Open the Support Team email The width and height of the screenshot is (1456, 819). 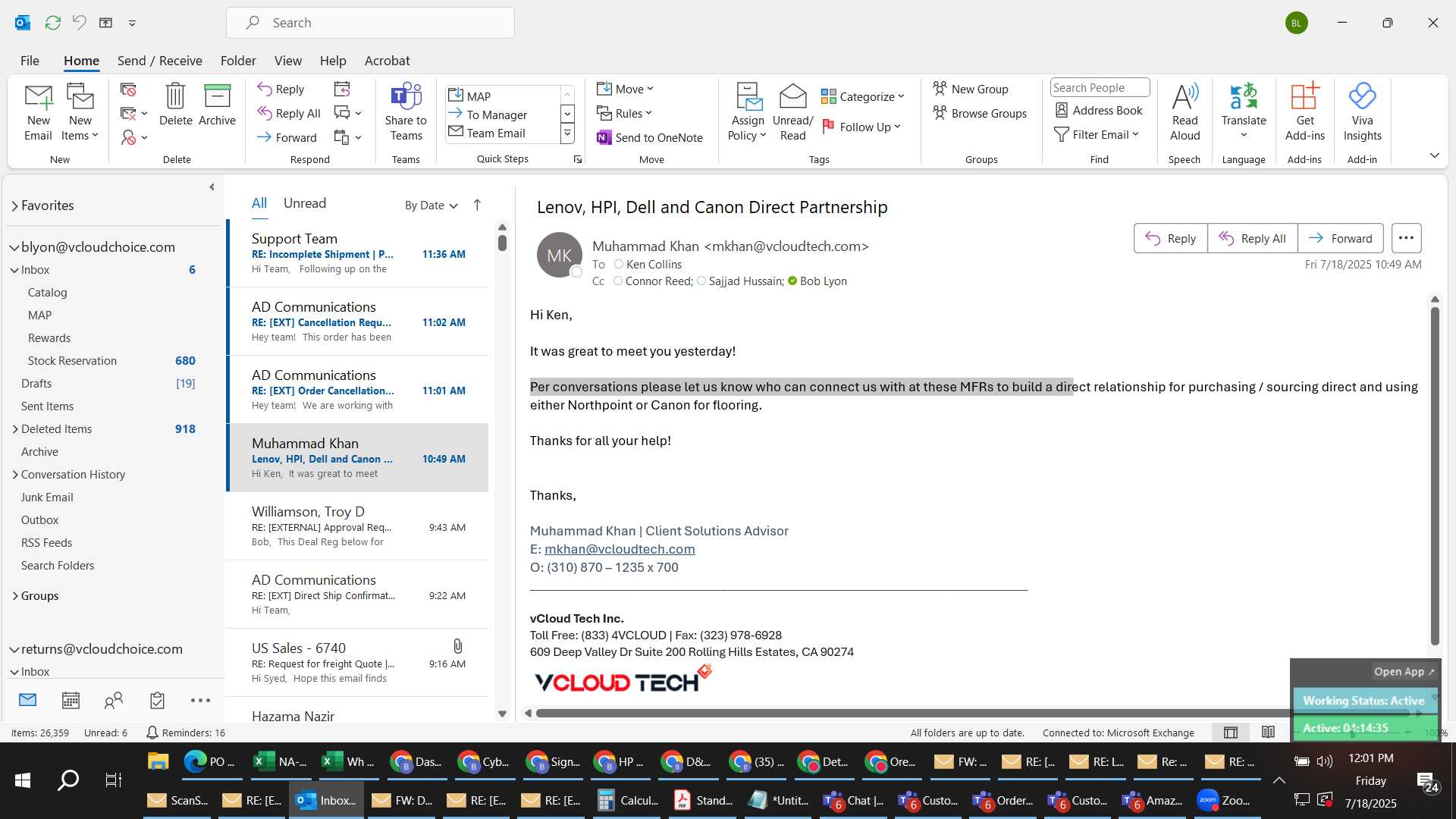coord(357,253)
